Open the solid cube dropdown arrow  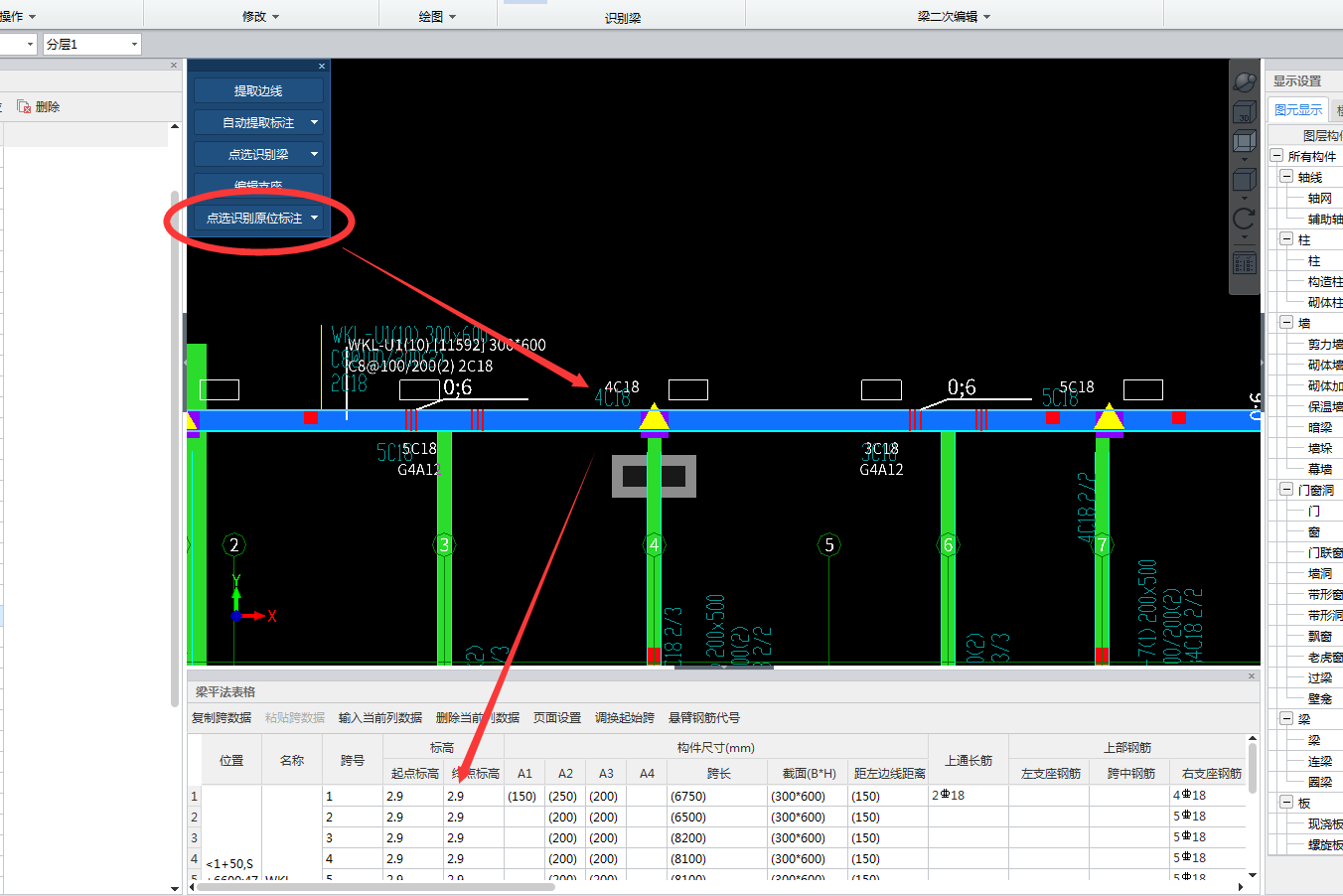(x=1244, y=197)
